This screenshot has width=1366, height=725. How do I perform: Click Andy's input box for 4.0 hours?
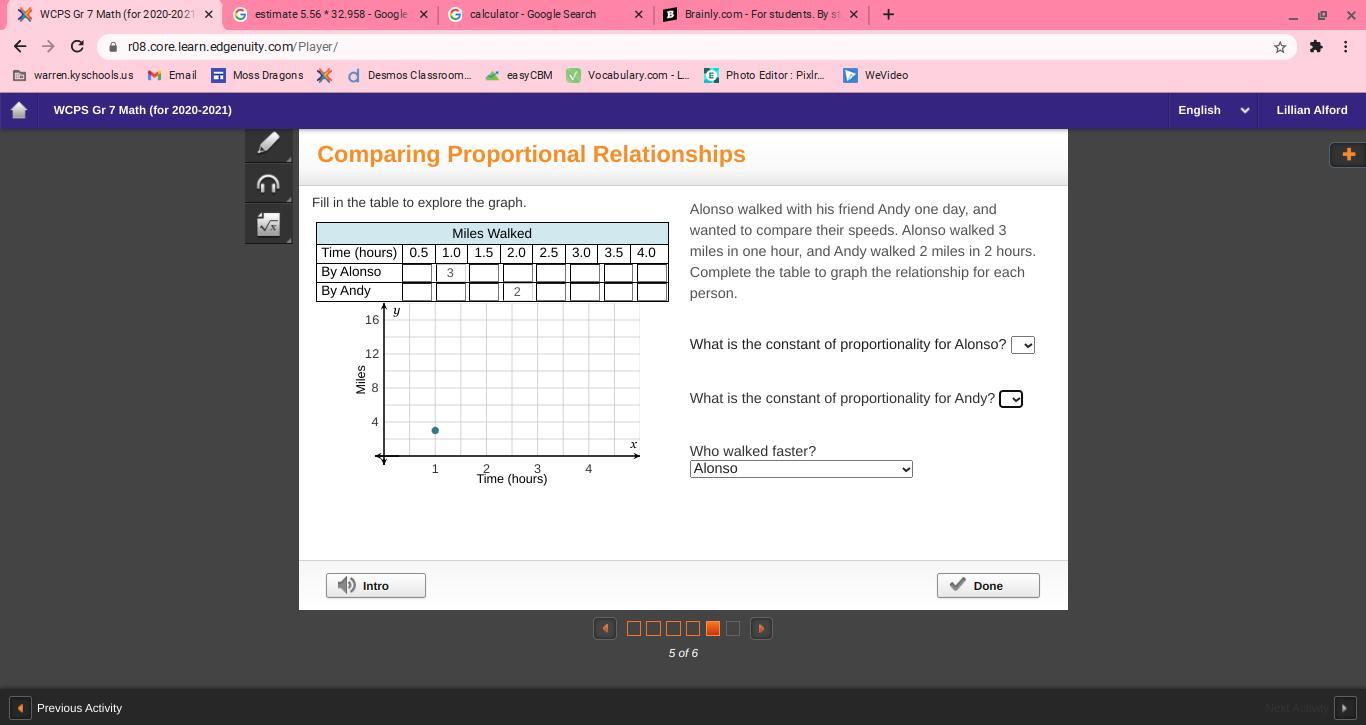pyautogui.click(x=652, y=292)
